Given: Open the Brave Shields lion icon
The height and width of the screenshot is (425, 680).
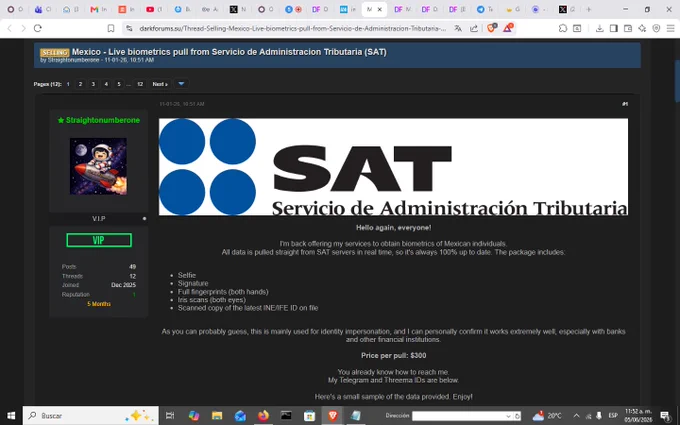Looking at the screenshot, I should [x=491, y=28].
